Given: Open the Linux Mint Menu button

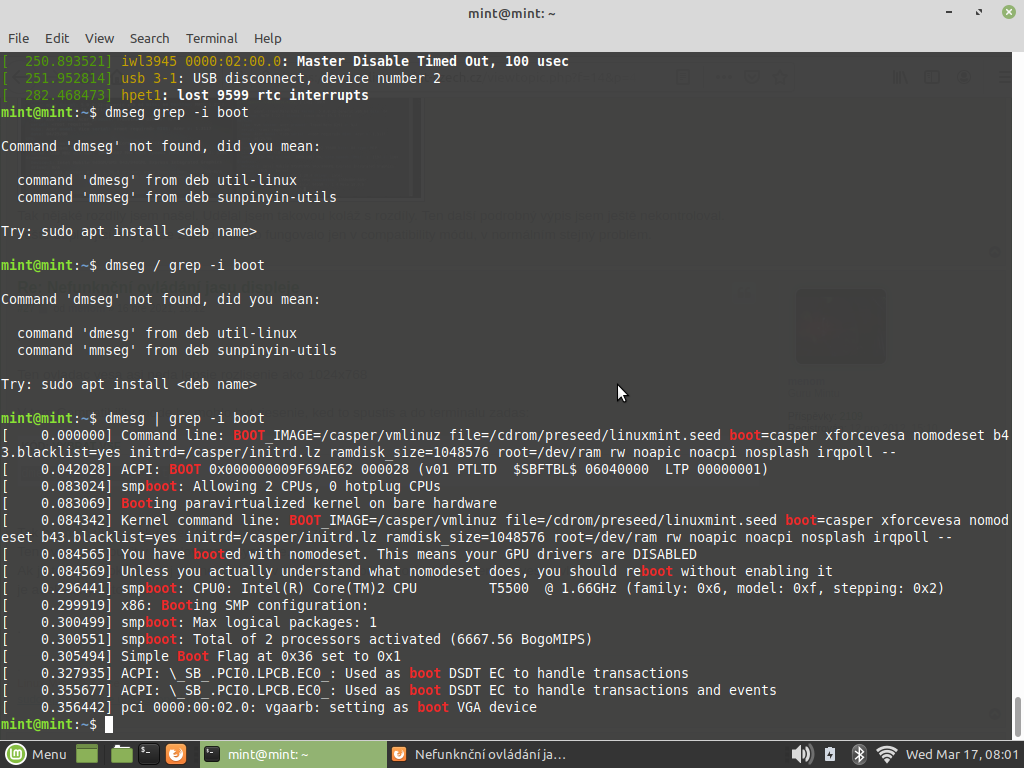Looking at the screenshot, I should pos(36,754).
